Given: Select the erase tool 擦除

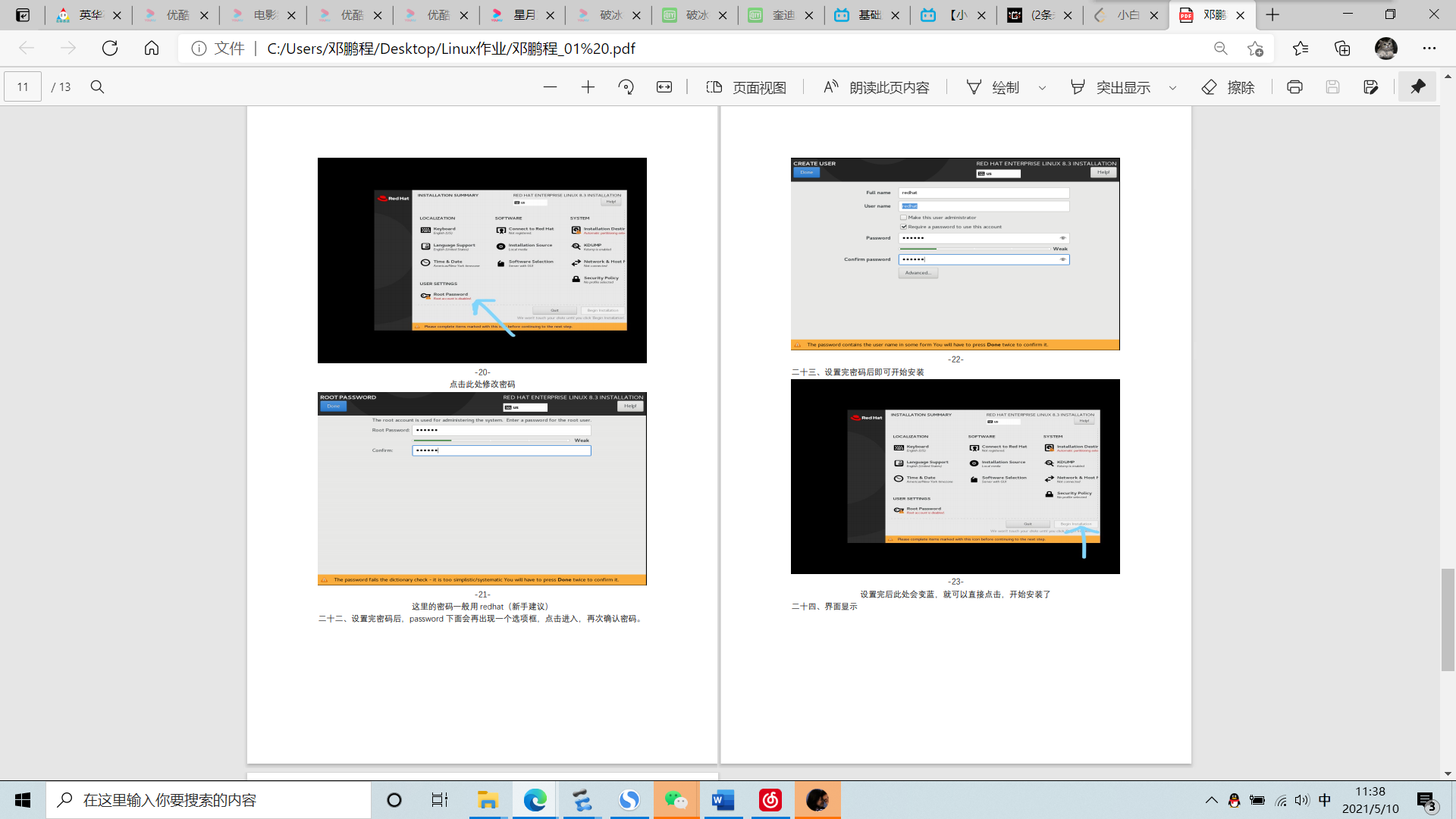Looking at the screenshot, I should tap(1228, 87).
